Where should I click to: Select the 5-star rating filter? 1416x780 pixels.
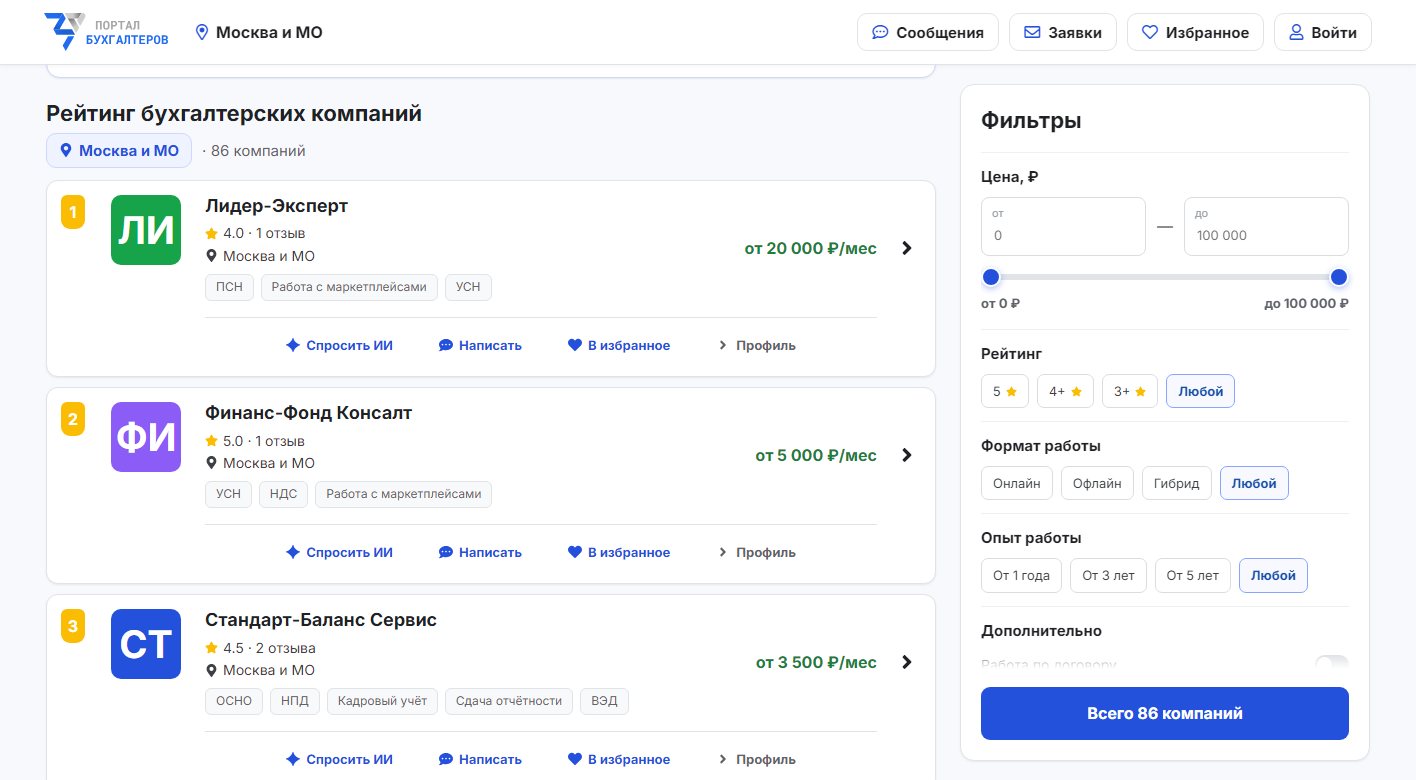pos(1004,391)
